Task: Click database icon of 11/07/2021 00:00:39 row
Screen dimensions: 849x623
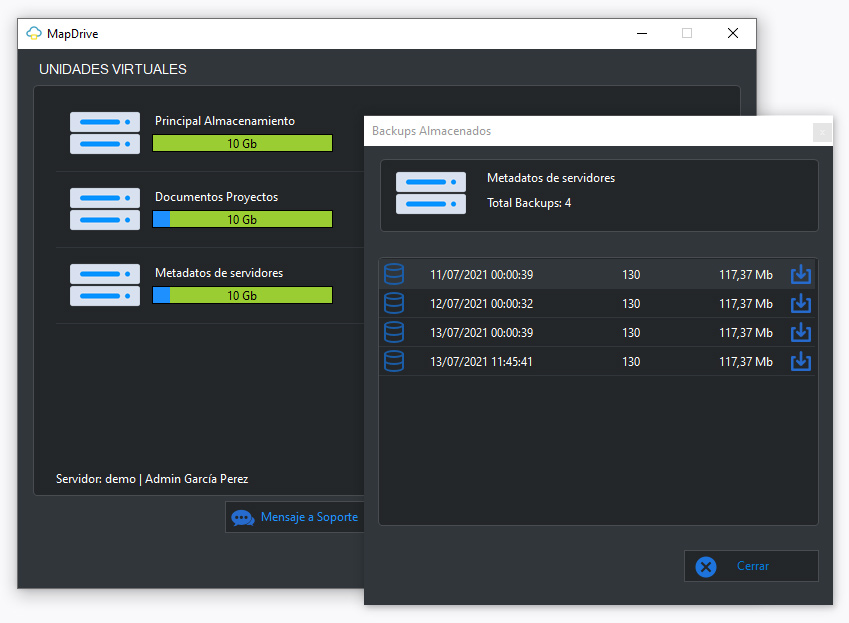Action: pos(394,274)
